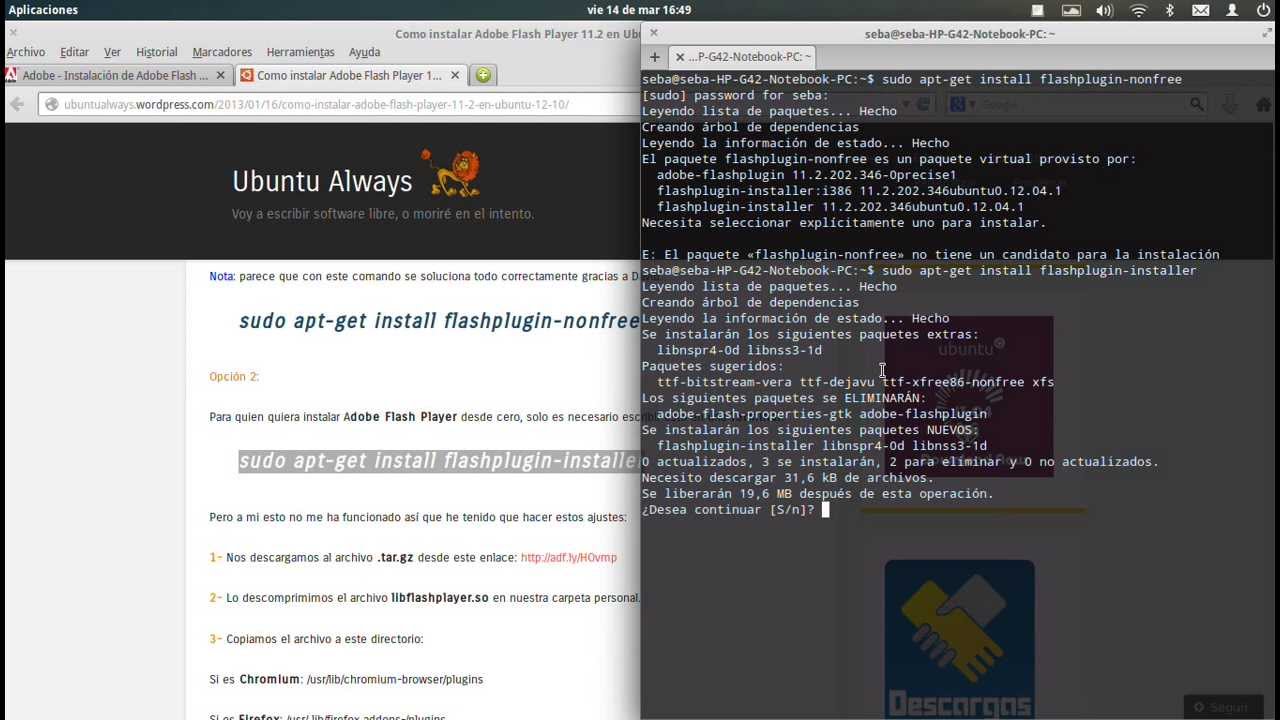Open the mail messaging indicator
1280x720 pixels.
1200,10
